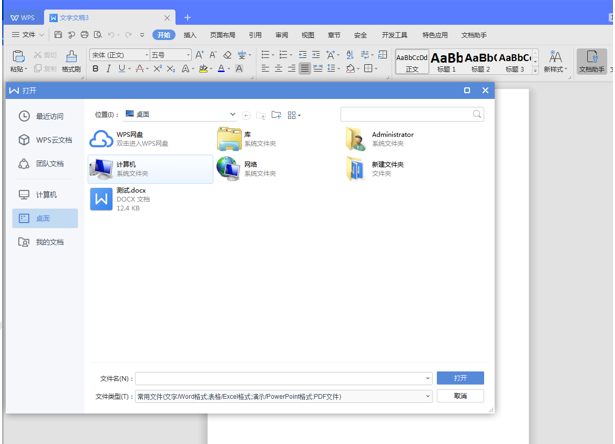Toggle justify alignment
The width and height of the screenshot is (615, 444).
[304, 69]
